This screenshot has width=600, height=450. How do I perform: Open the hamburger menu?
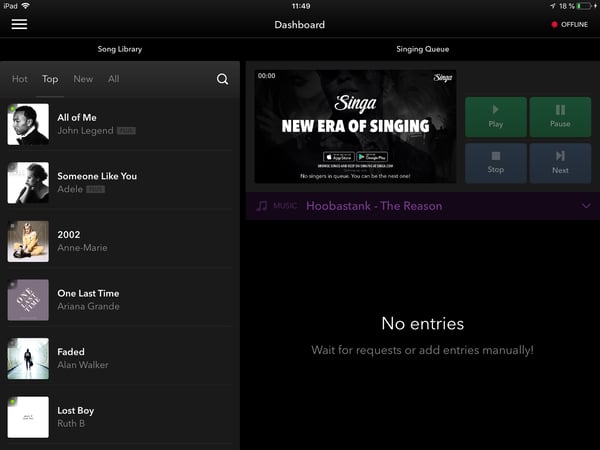coord(19,24)
